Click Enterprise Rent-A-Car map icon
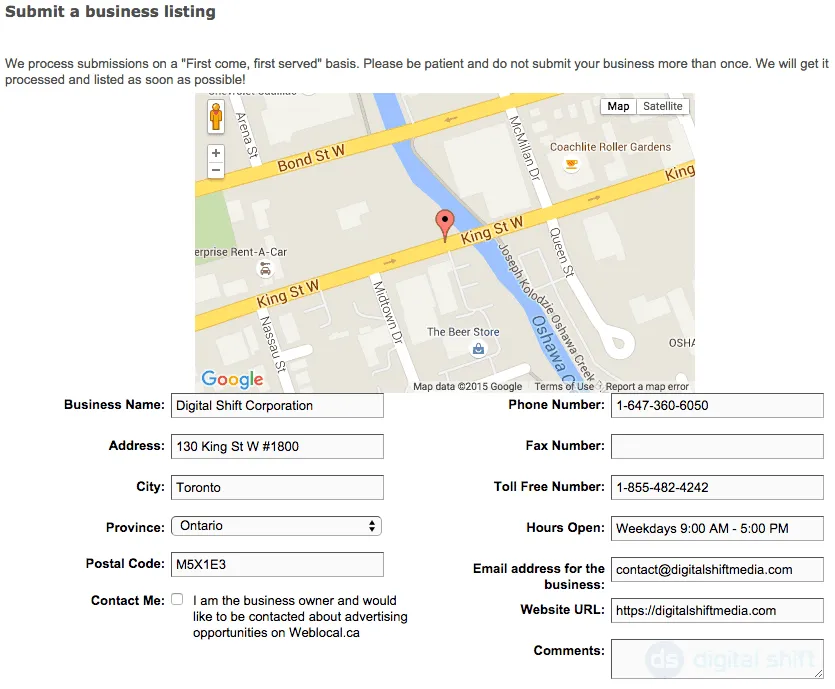The image size is (835, 689). (264, 270)
